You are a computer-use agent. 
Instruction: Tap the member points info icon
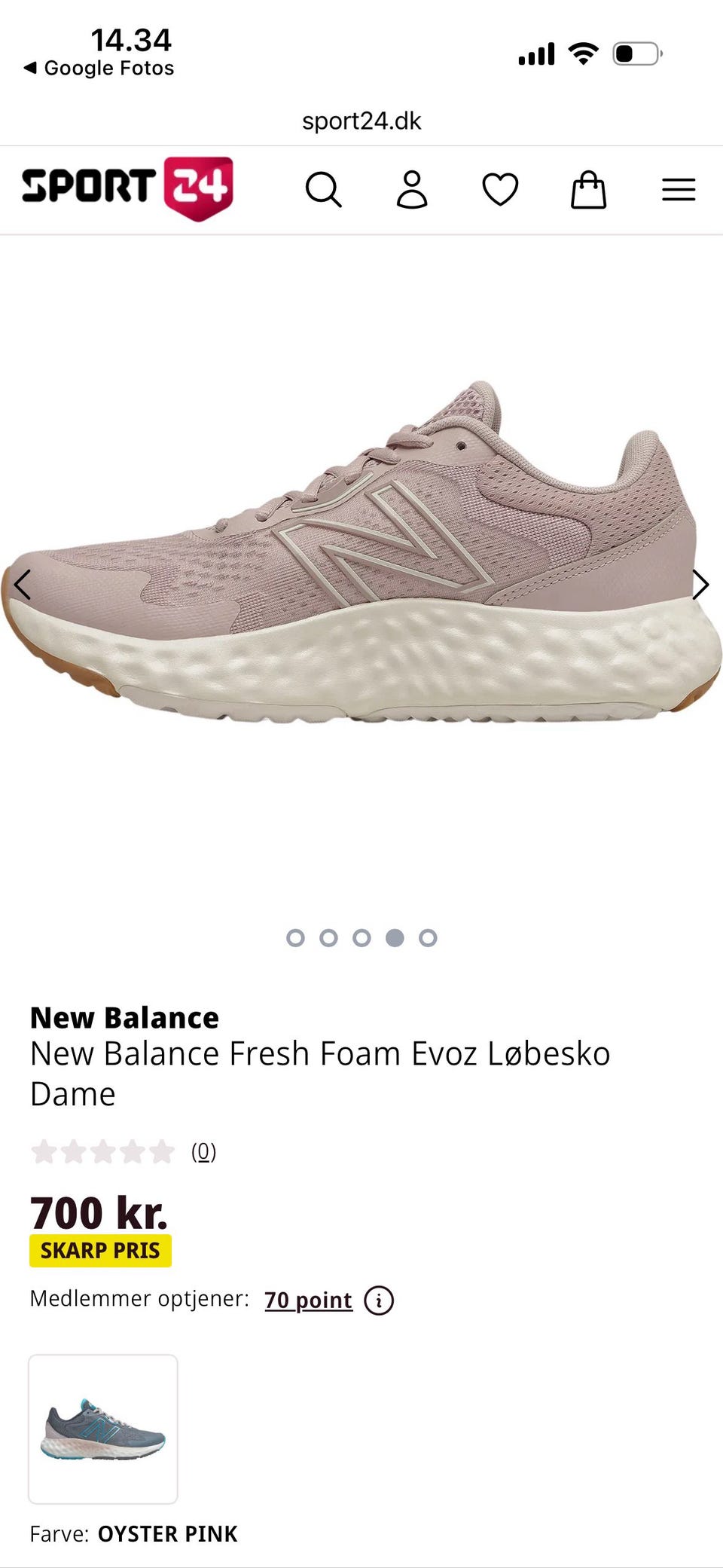point(379,1300)
